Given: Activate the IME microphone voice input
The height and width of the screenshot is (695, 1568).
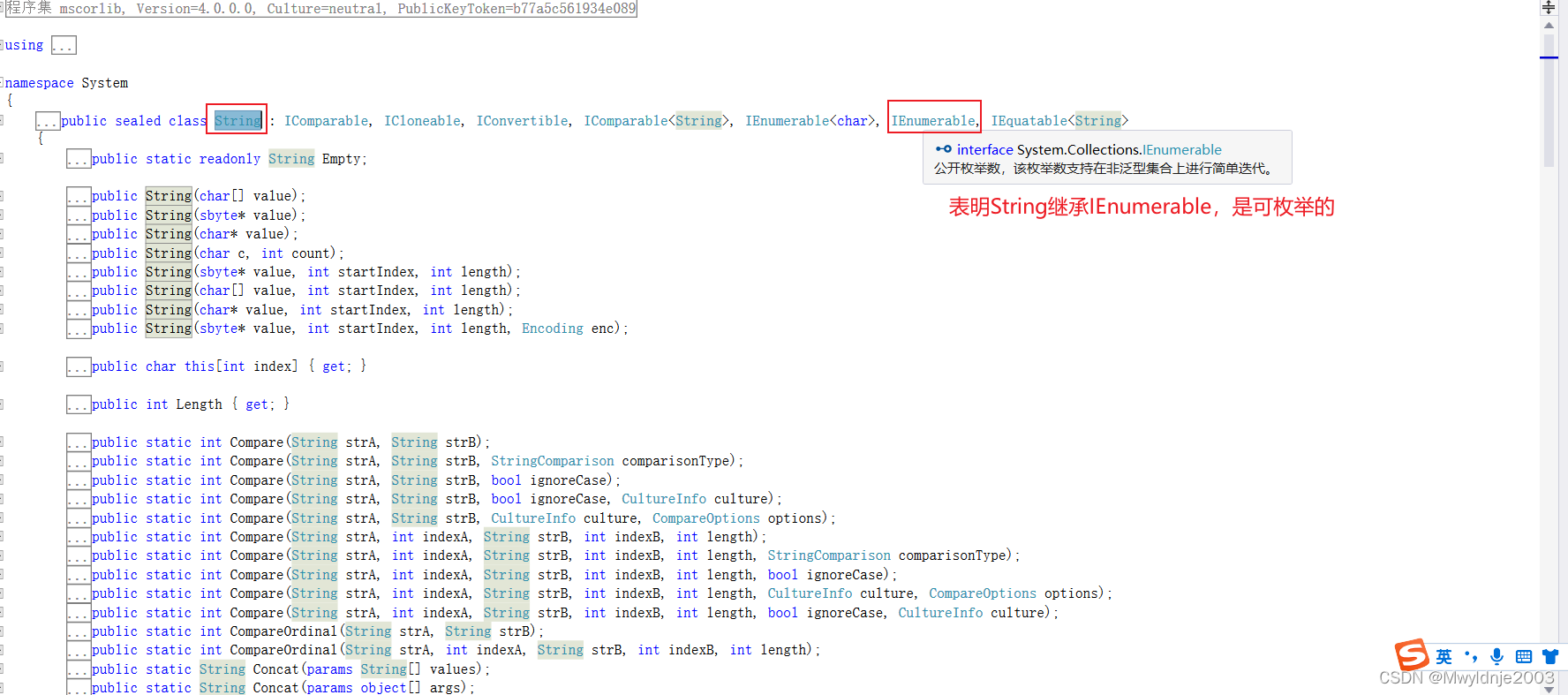Looking at the screenshot, I should click(1496, 656).
